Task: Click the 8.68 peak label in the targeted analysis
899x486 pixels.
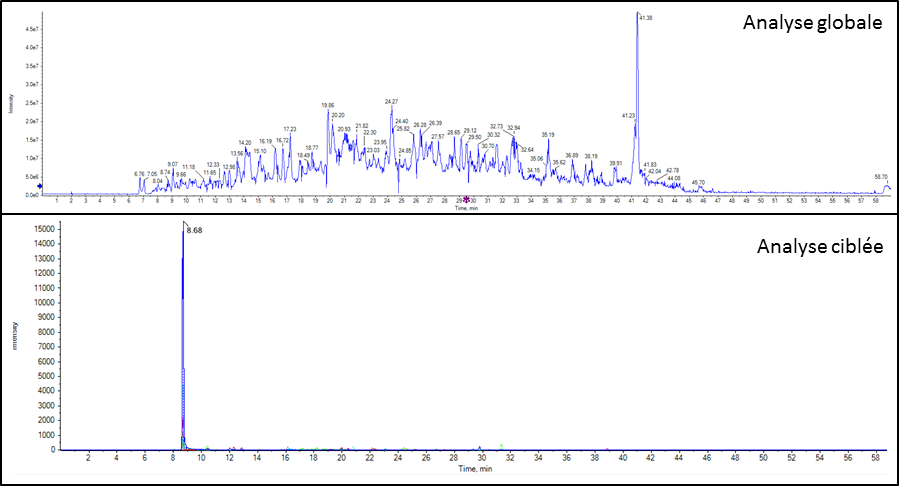Action: tap(195, 233)
